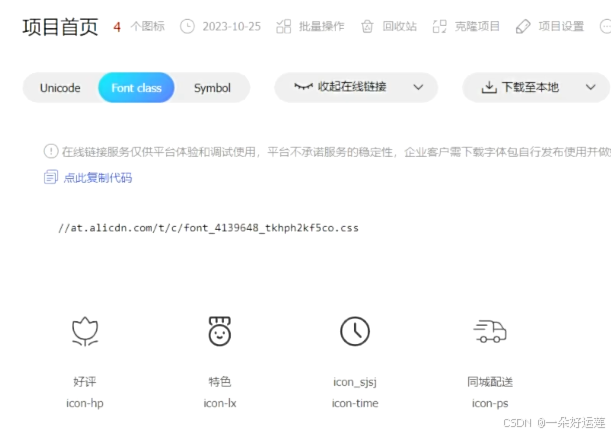Click the tulip 好评 icon
This screenshot has width=611, height=434.
click(85, 332)
